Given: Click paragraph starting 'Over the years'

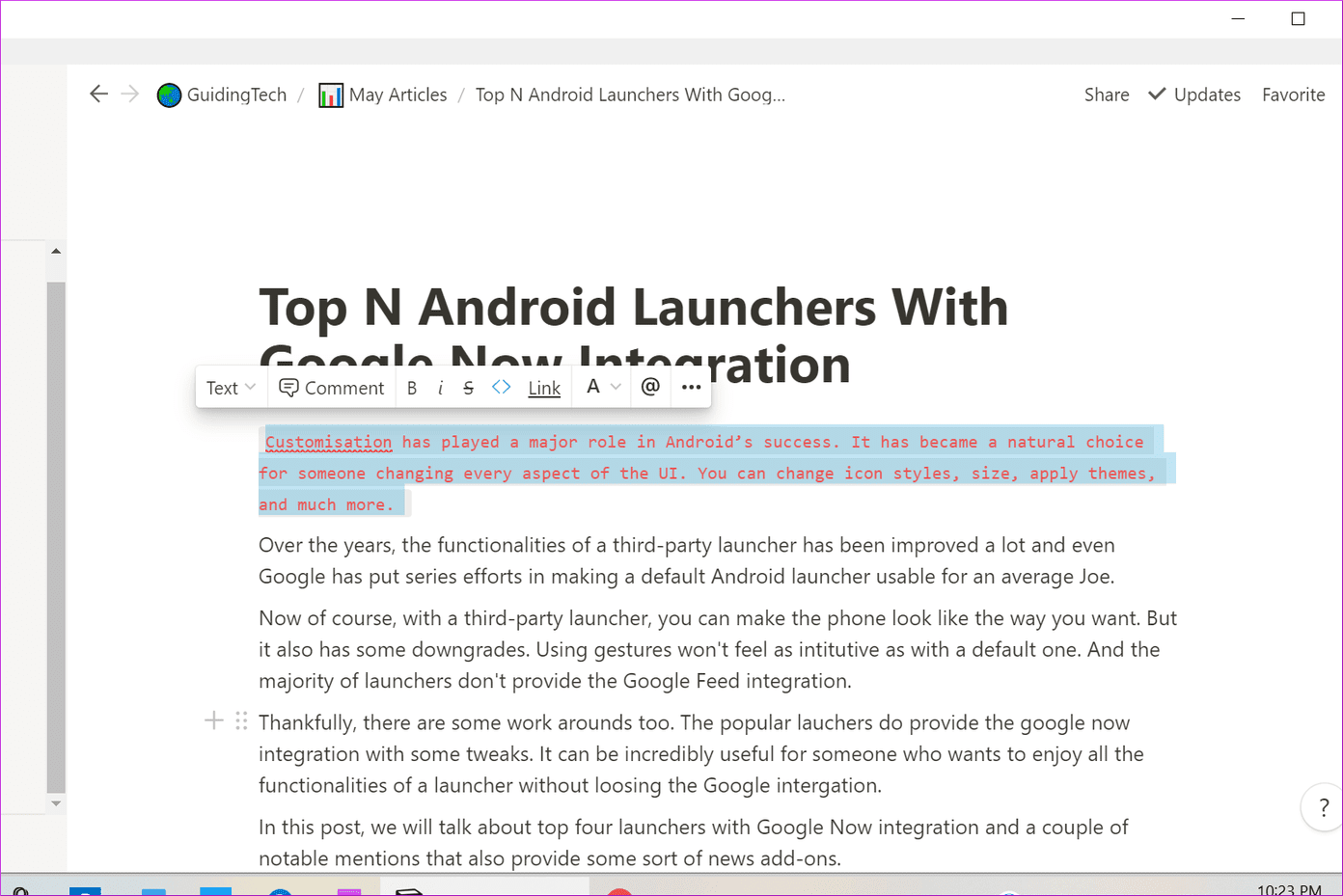Looking at the screenshot, I should [x=687, y=560].
